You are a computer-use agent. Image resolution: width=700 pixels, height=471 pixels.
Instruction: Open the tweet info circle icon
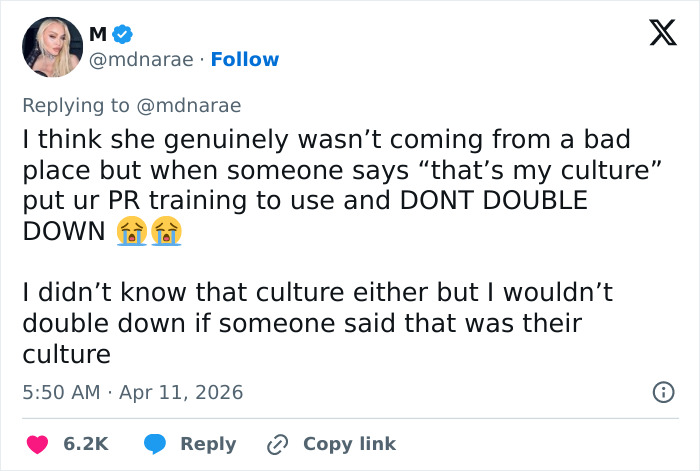click(x=662, y=393)
